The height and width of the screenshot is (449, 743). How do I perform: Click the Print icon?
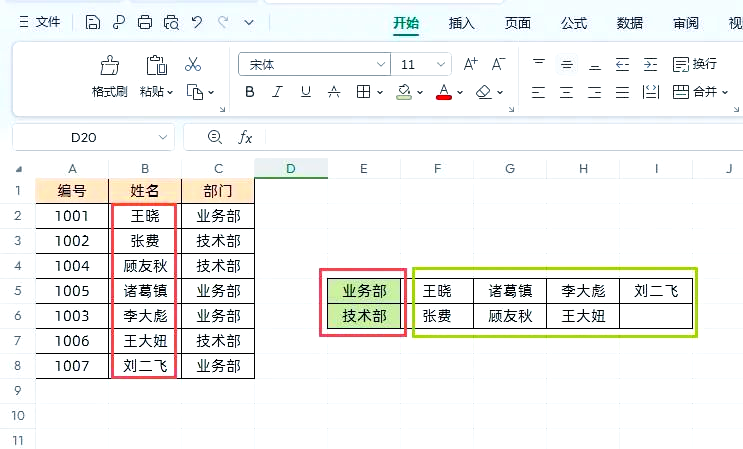145,22
